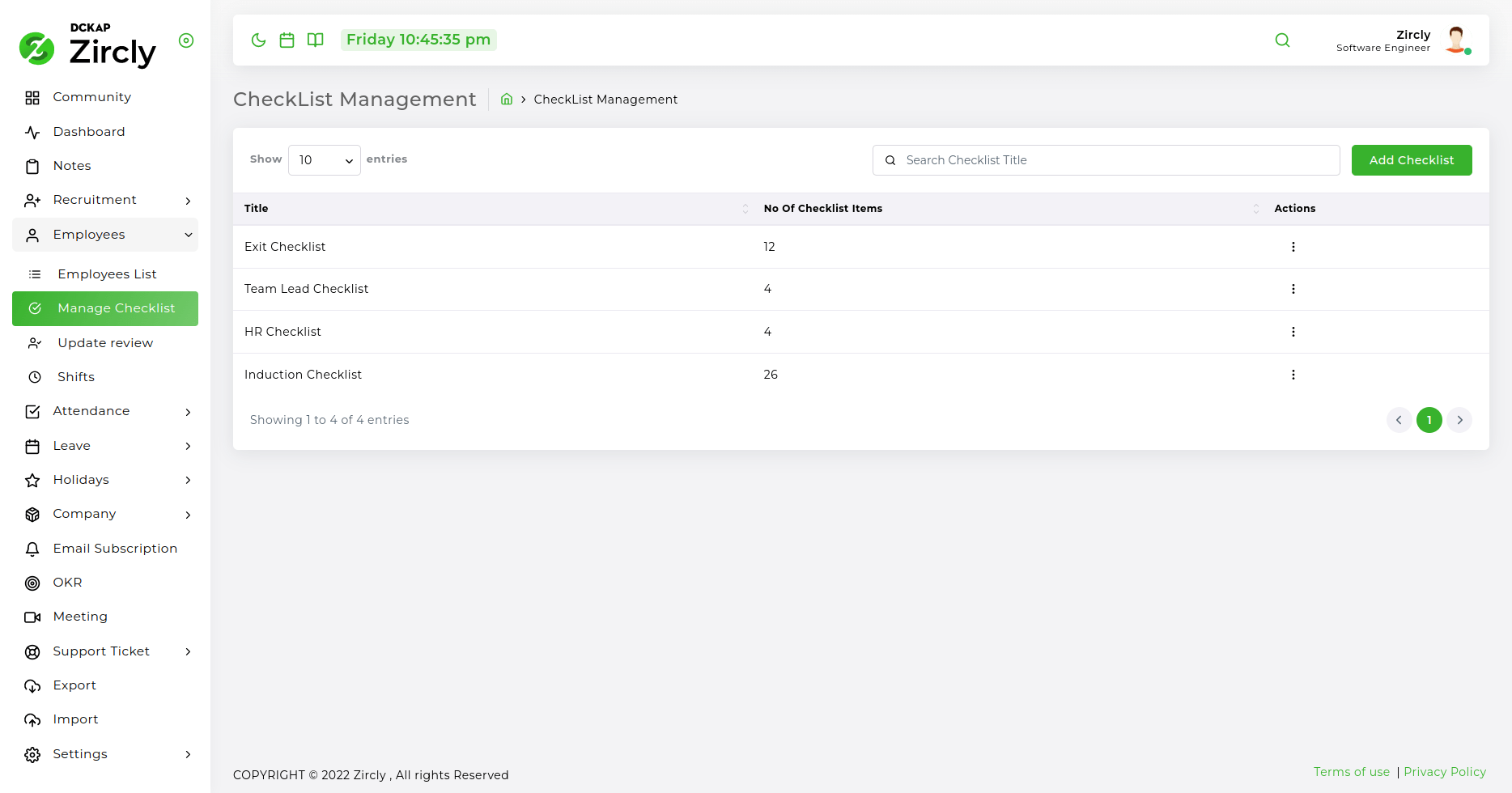1512x793 pixels.
Task: Click the home breadcrumb icon
Action: coord(507,100)
